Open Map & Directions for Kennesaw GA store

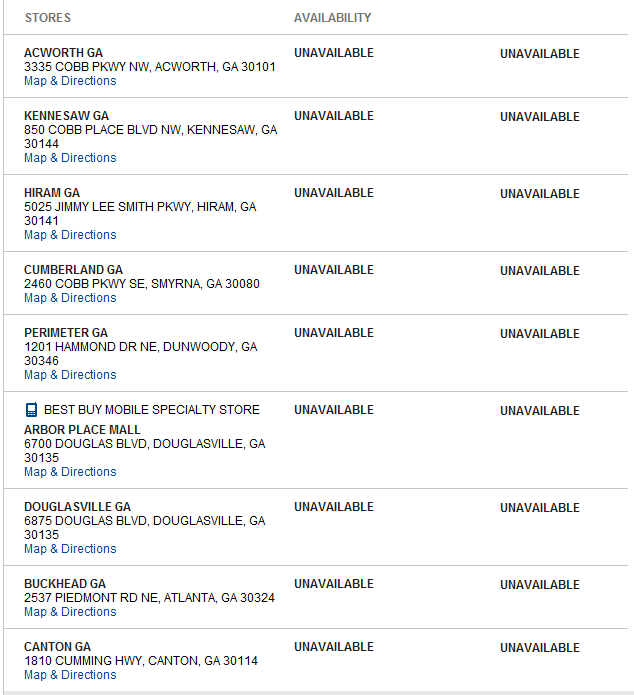coord(70,158)
